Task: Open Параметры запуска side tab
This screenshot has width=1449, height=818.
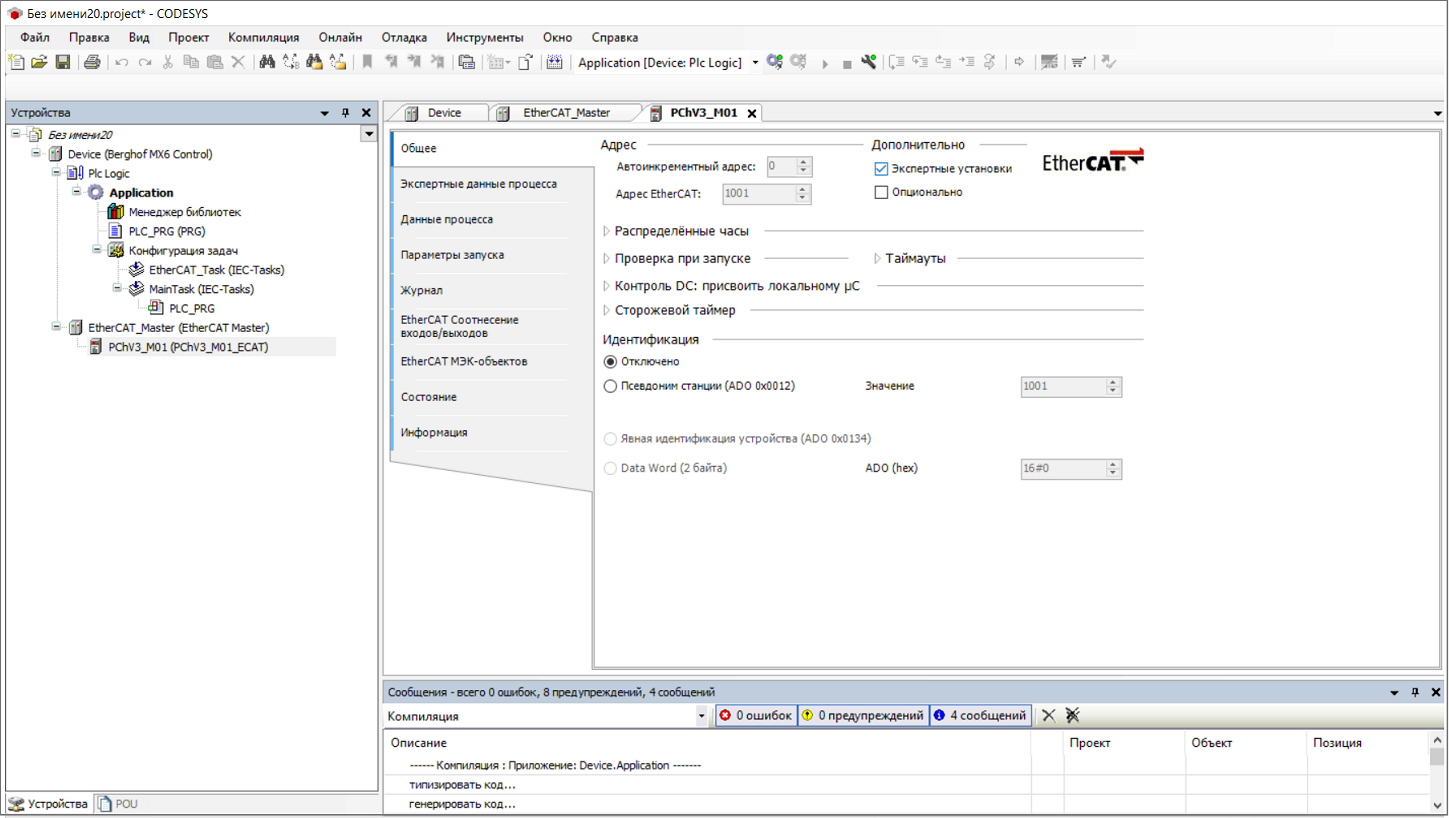Action: [x=452, y=255]
